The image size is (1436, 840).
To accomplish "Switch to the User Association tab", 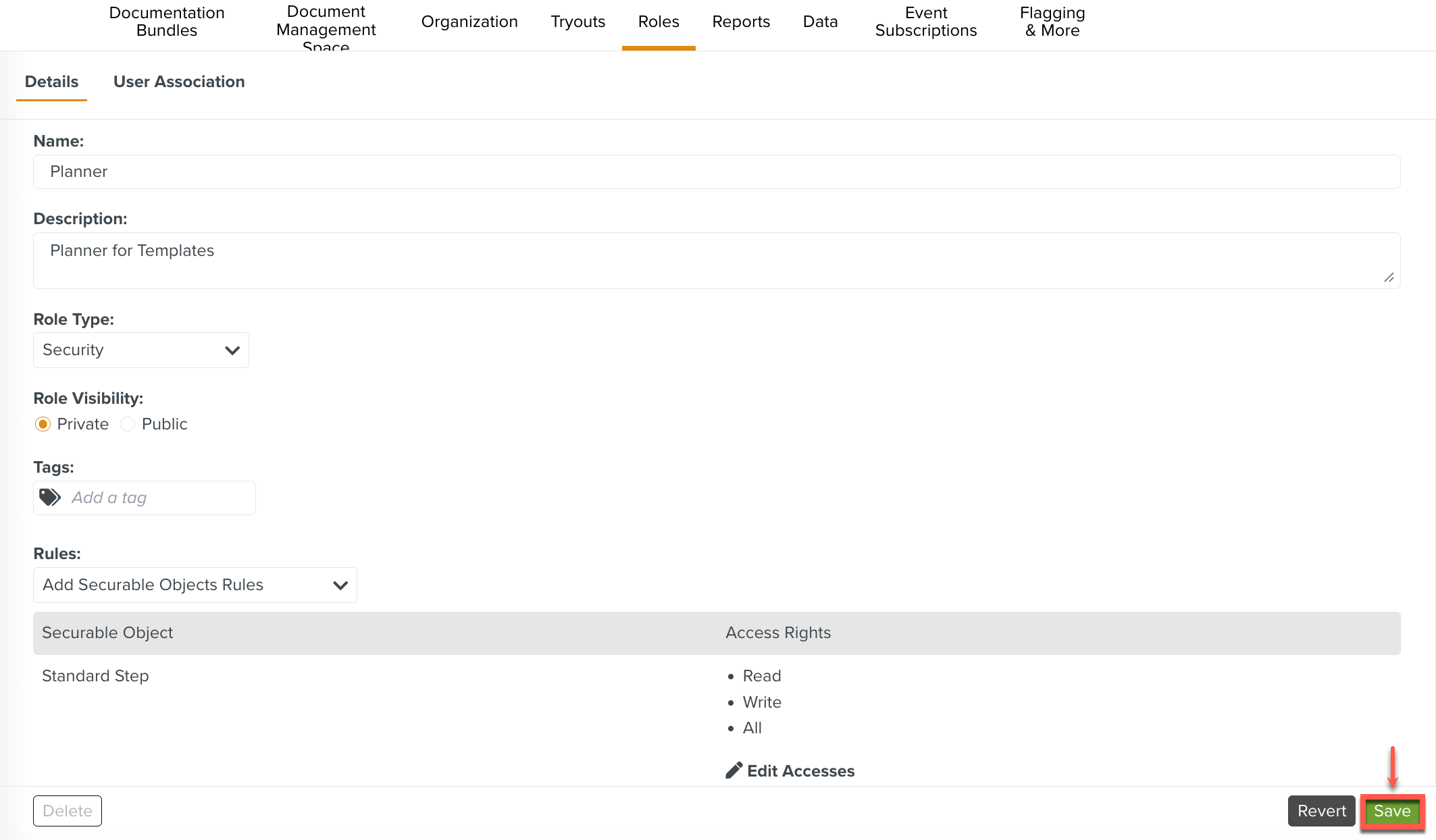I will [x=179, y=82].
